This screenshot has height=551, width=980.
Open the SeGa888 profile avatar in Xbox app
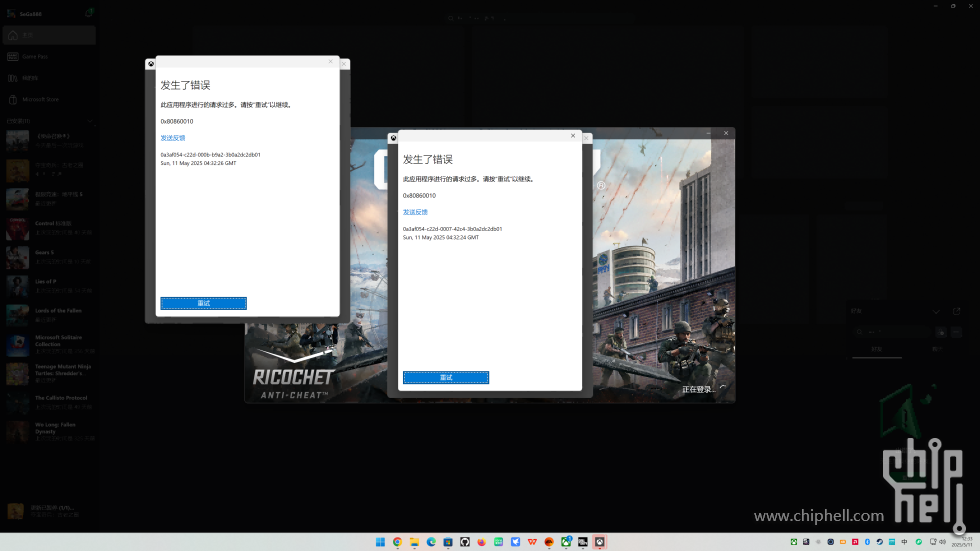coord(11,13)
